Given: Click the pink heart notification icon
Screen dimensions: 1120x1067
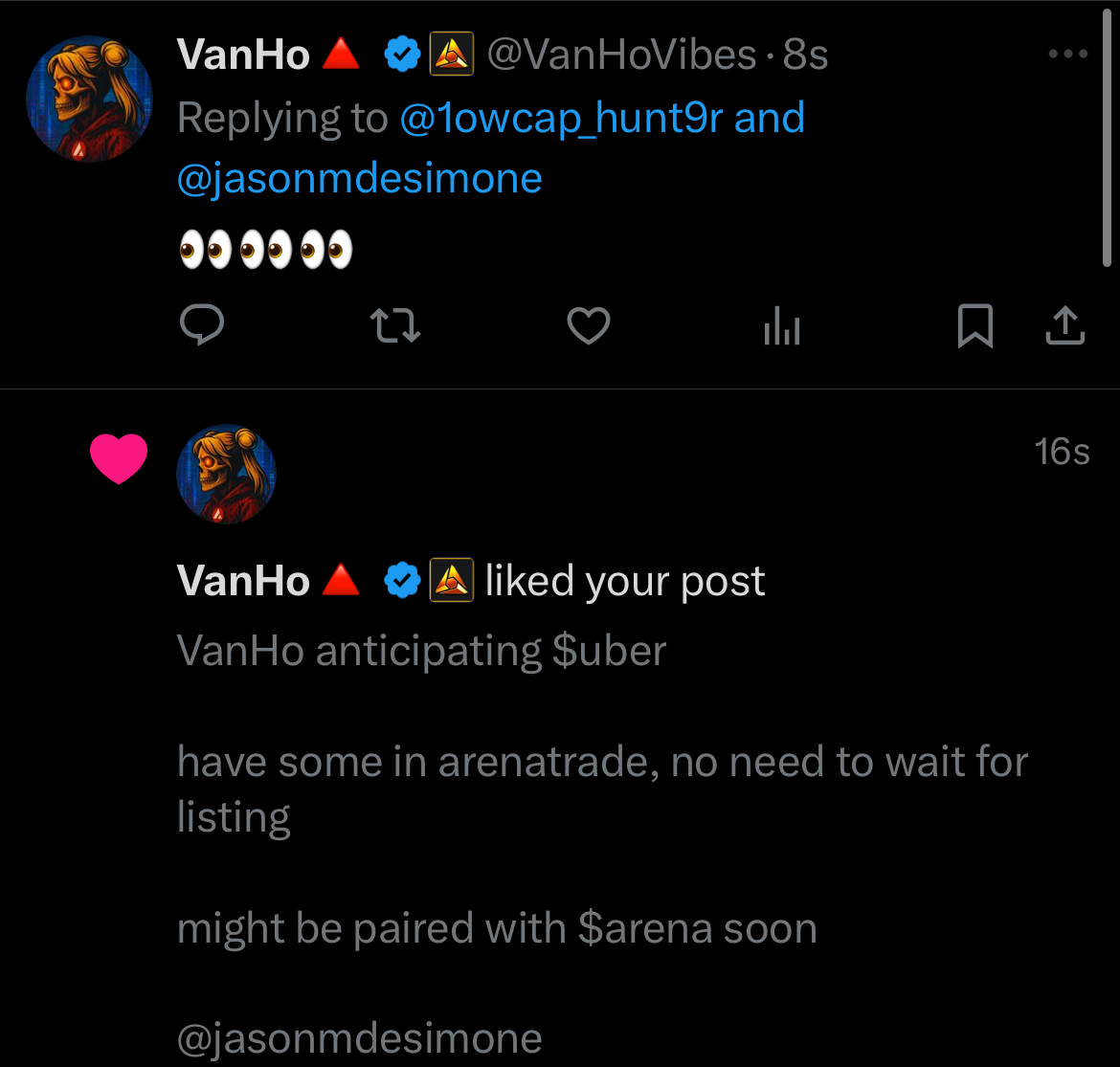Looking at the screenshot, I should (119, 458).
